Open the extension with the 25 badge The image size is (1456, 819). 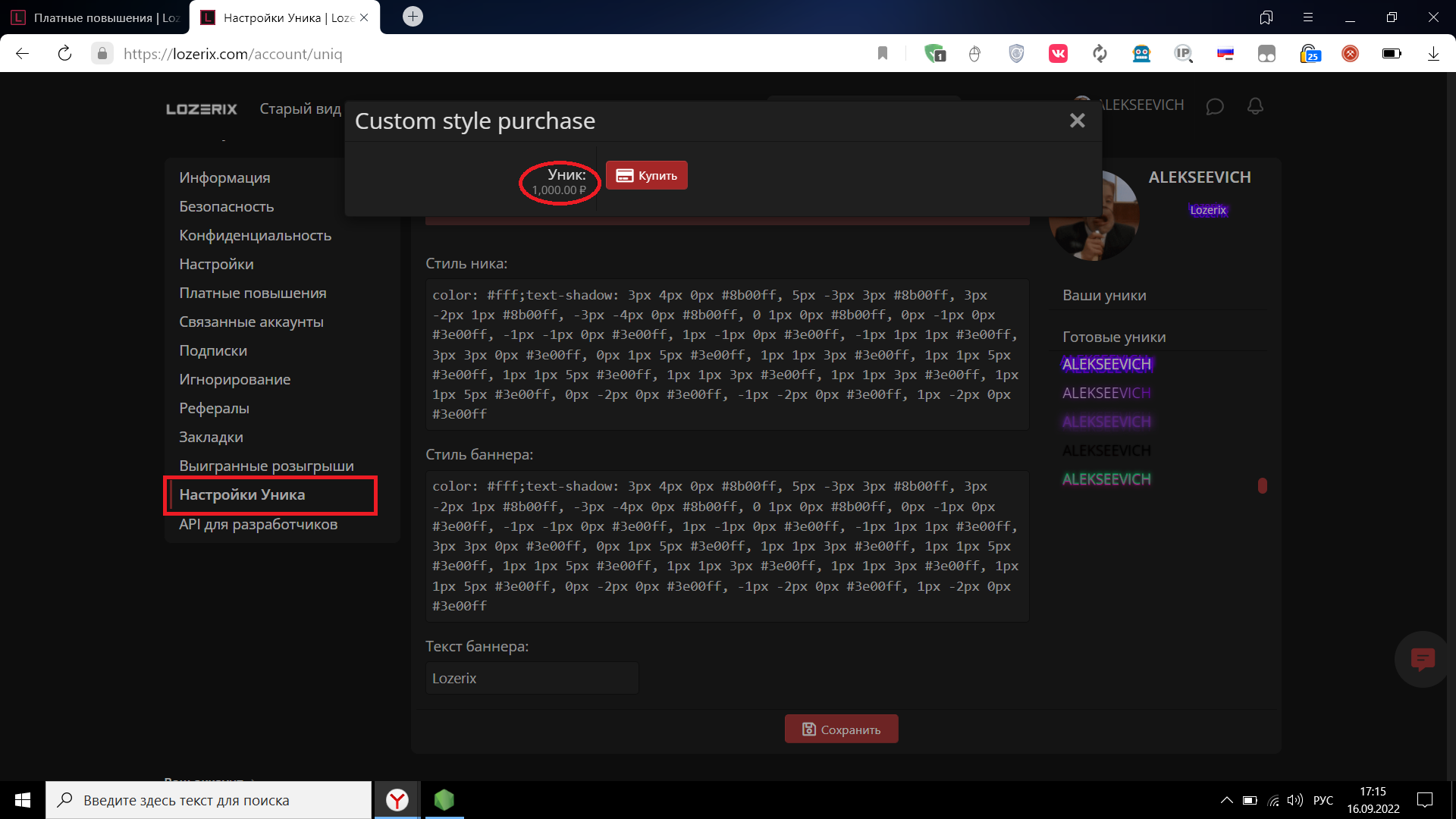[1310, 54]
